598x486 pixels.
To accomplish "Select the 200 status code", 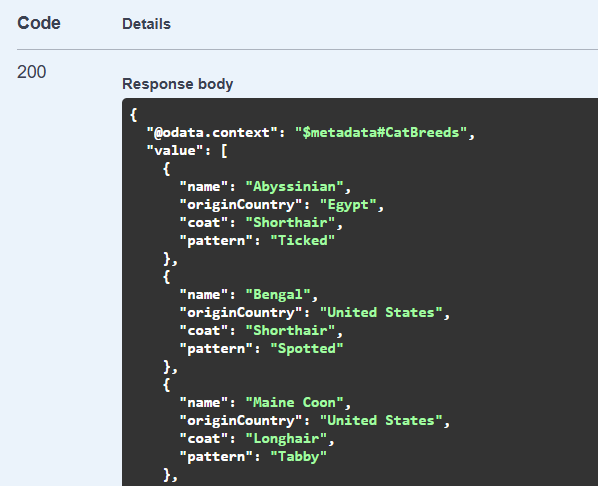I will click(x=32, y=72).
